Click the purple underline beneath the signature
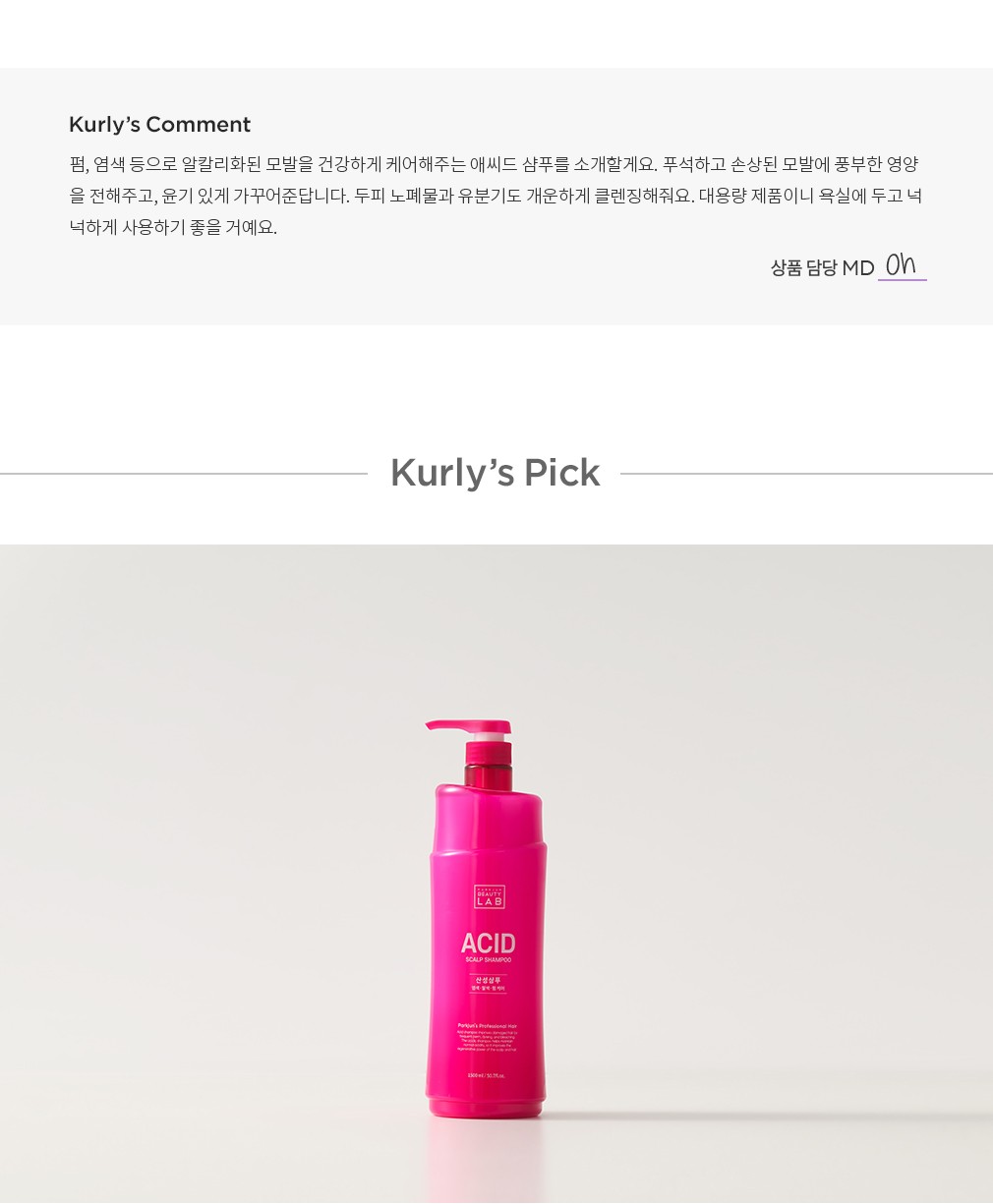Image resolution: width=993 pixels, height=1204 pixels. click(x=903, y=280)
